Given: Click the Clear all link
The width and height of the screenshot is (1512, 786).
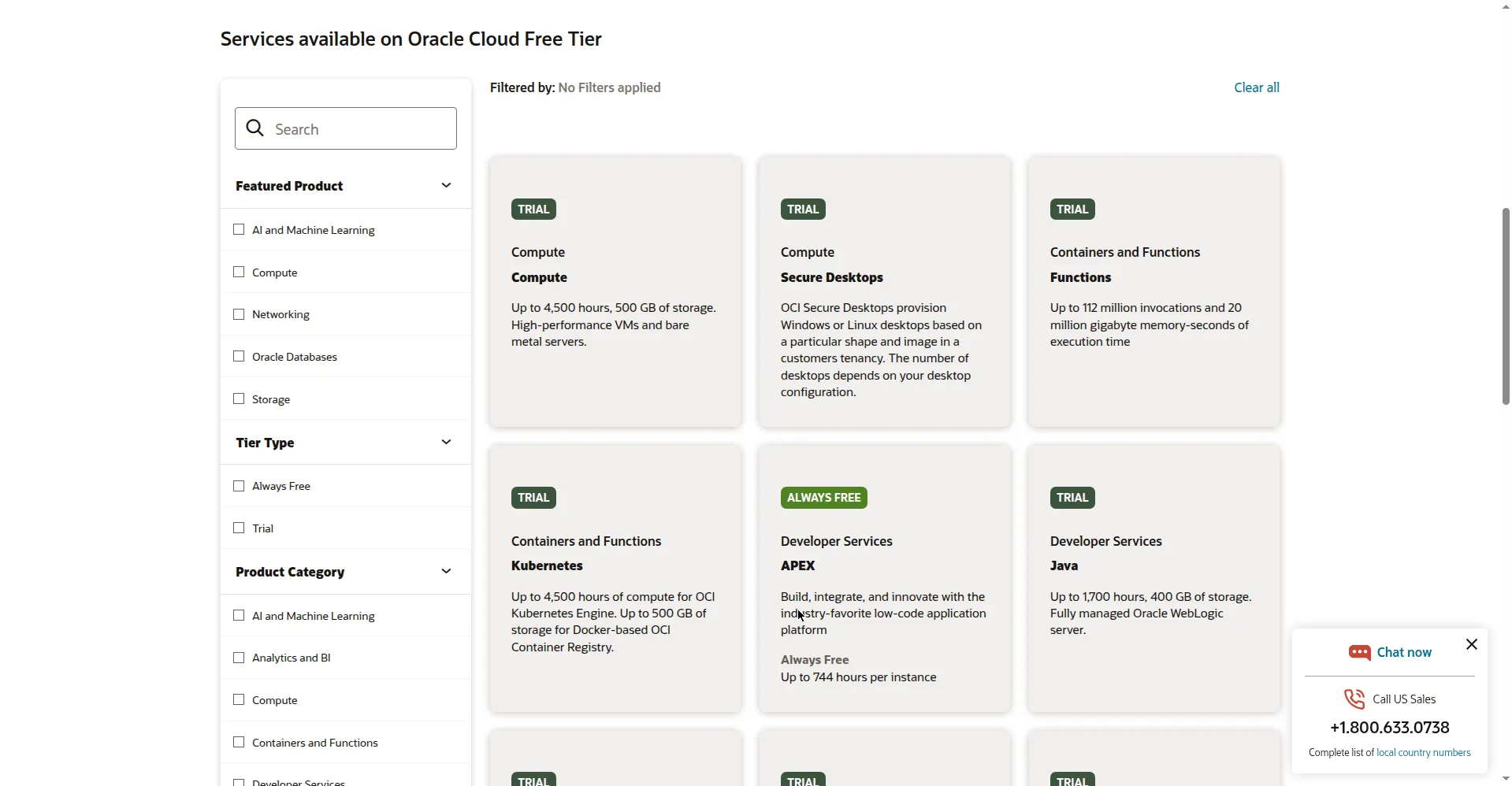Looking at the screenshot, I should pos(1257,87).
